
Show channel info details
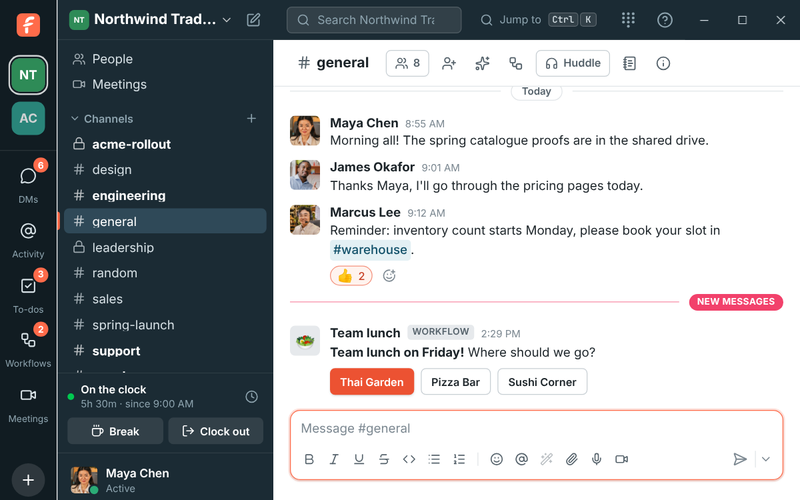(x=663, y=63)
